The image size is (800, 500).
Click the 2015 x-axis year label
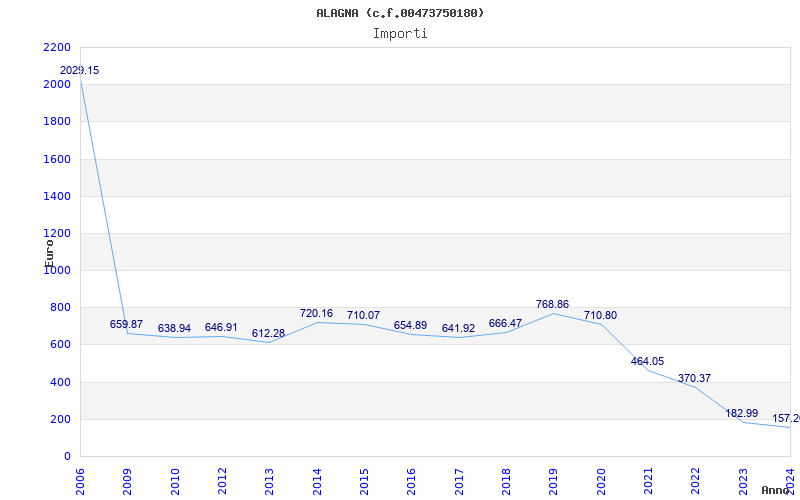coord(364,482)
